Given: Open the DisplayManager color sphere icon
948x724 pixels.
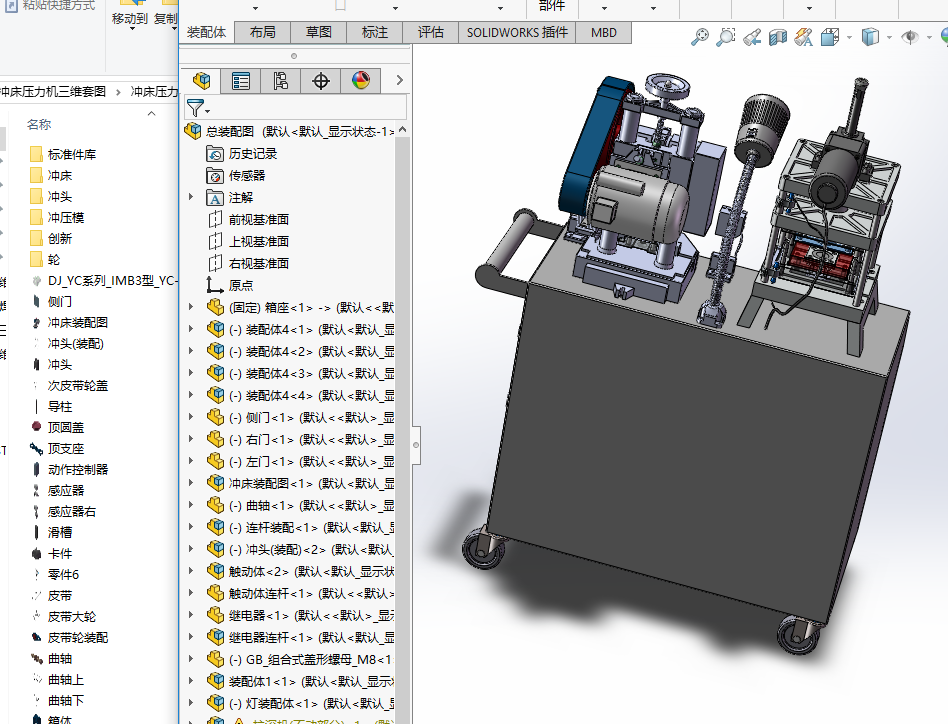Looking at the screenshot, I should tap(361, 81).
